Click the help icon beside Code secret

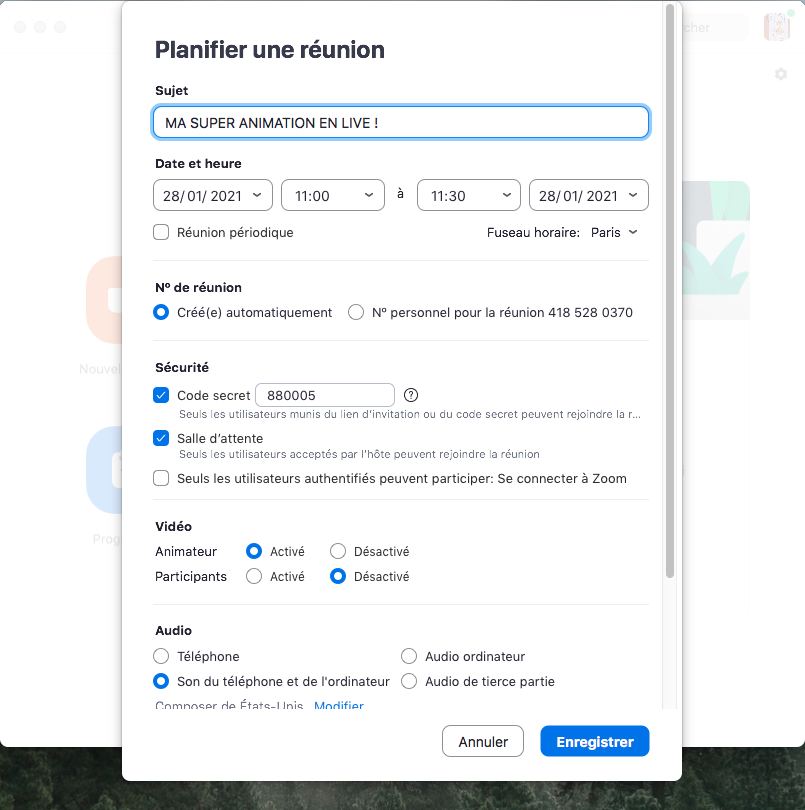410,394
